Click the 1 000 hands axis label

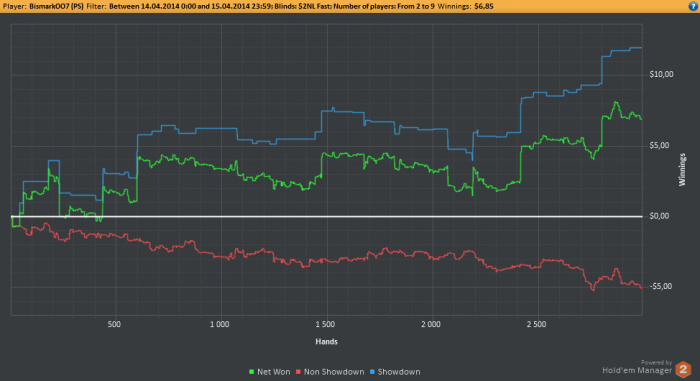[219, 324]
